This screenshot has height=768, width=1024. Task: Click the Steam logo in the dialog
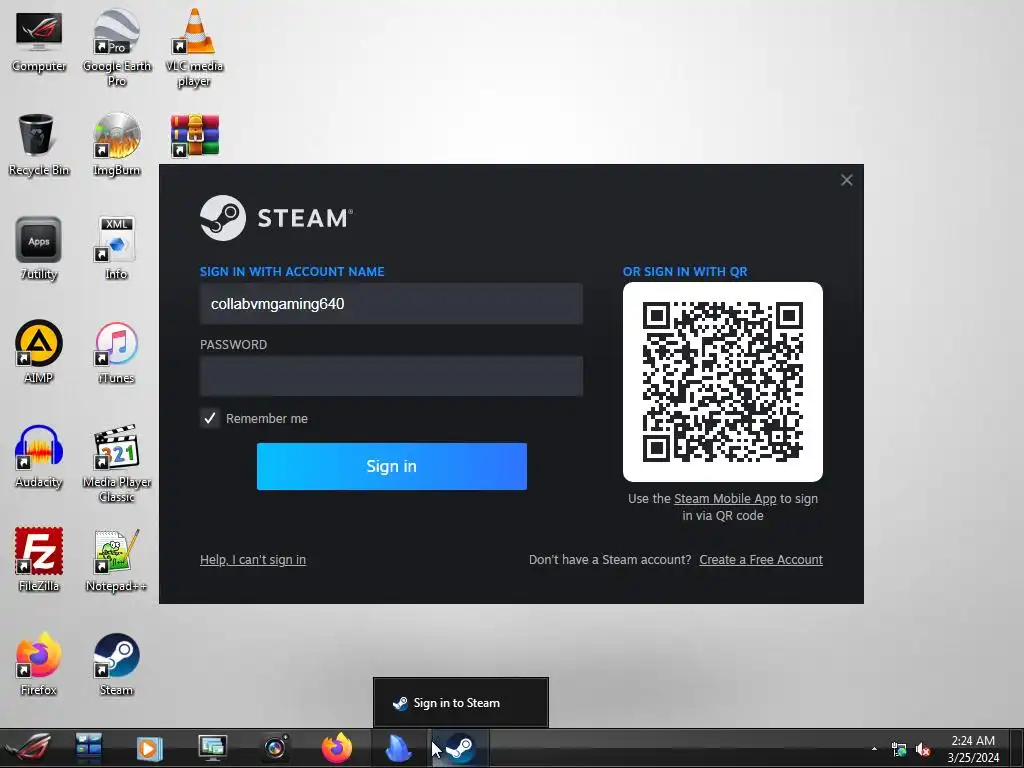(x=276, y=218)
